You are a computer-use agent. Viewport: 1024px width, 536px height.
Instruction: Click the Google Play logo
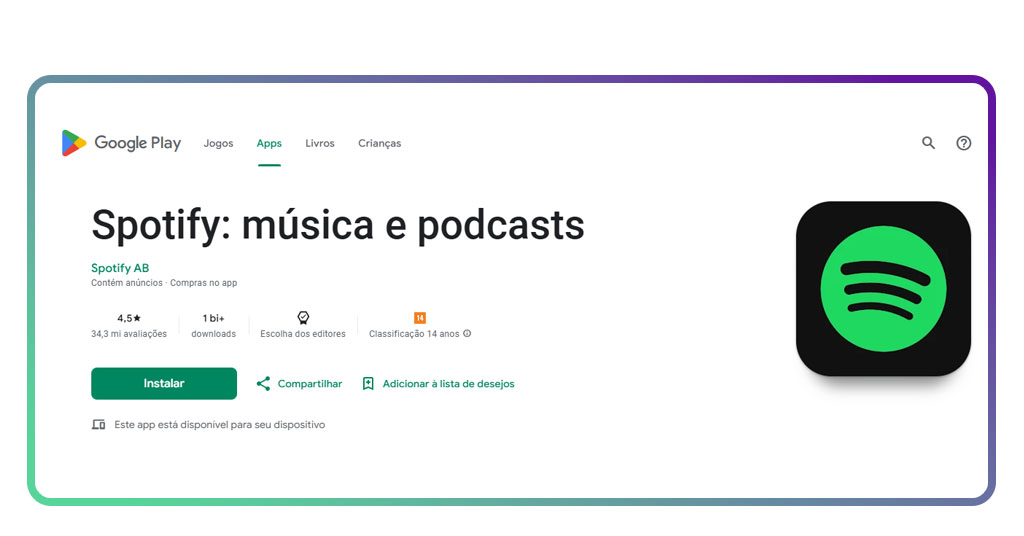[121, 143]
